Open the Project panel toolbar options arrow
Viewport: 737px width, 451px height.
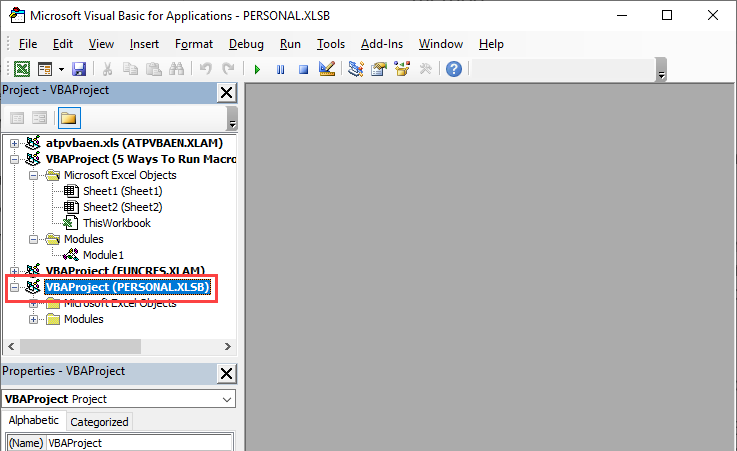[x=232, y=118]
